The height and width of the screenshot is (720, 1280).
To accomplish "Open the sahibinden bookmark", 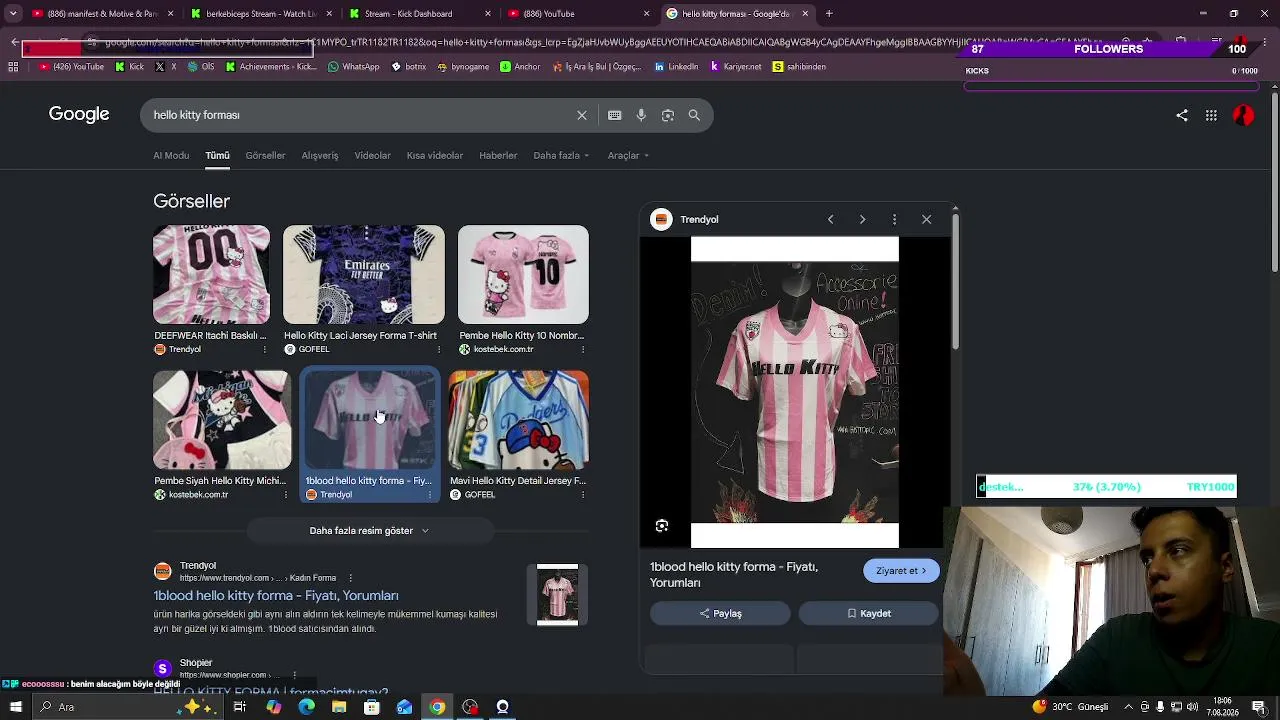I will [799, 67].
